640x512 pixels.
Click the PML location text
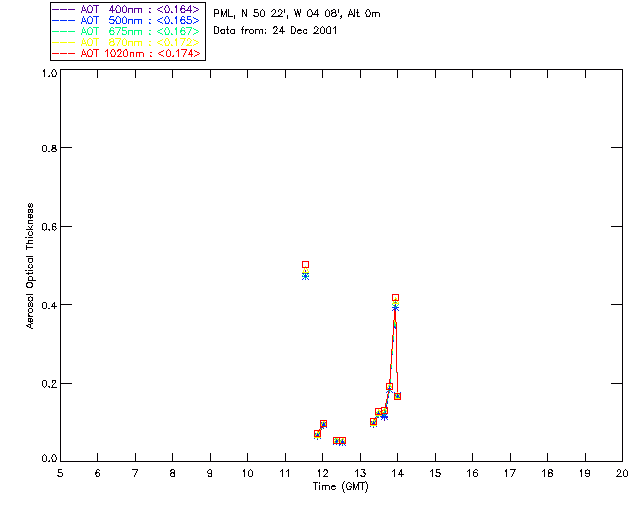coord(297,13)
